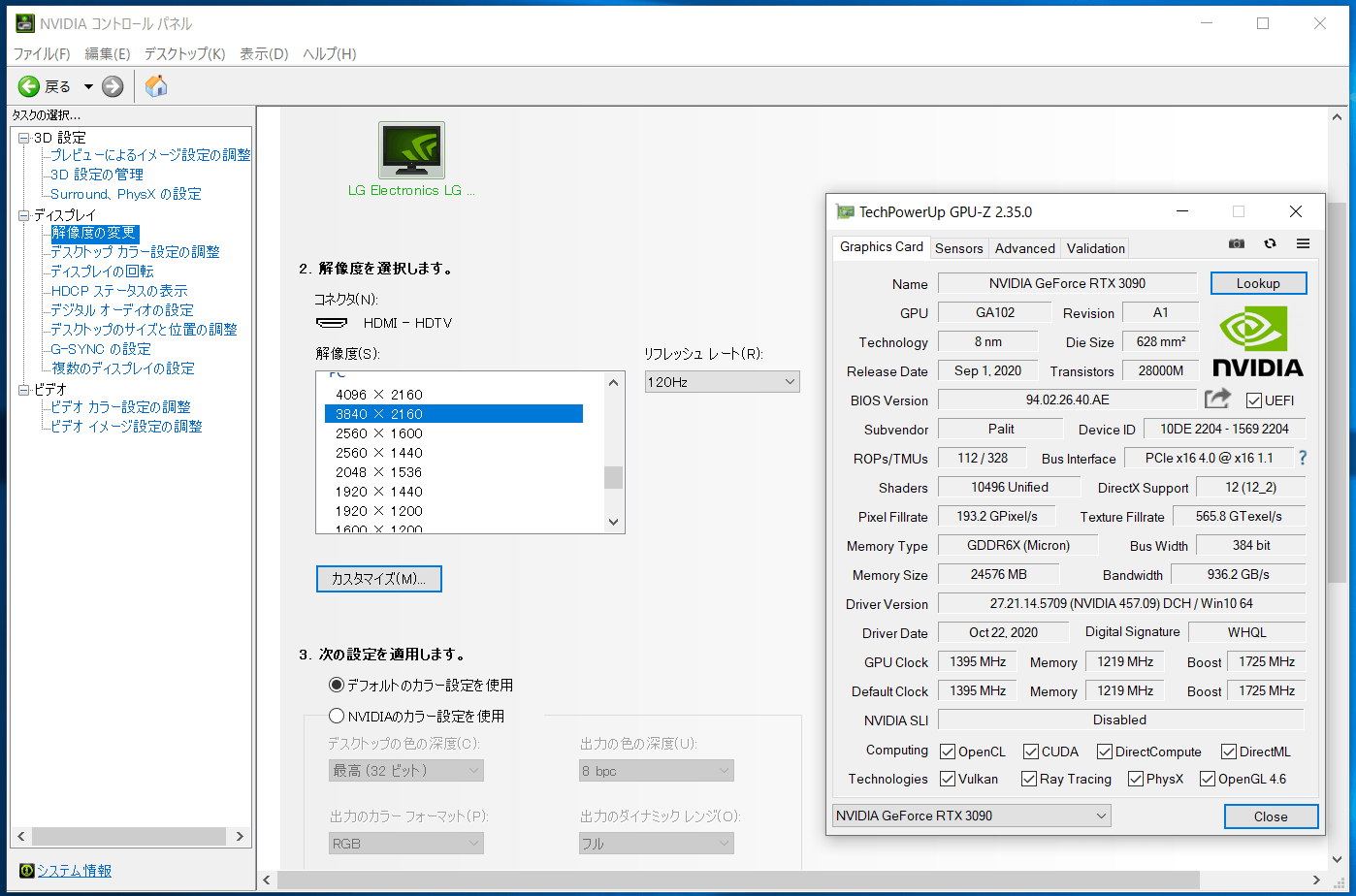This screenshot has width=1356, height=896.
Task: Select デフォルトのカラー設定を使用 radio button
Action: coord(337,685)
